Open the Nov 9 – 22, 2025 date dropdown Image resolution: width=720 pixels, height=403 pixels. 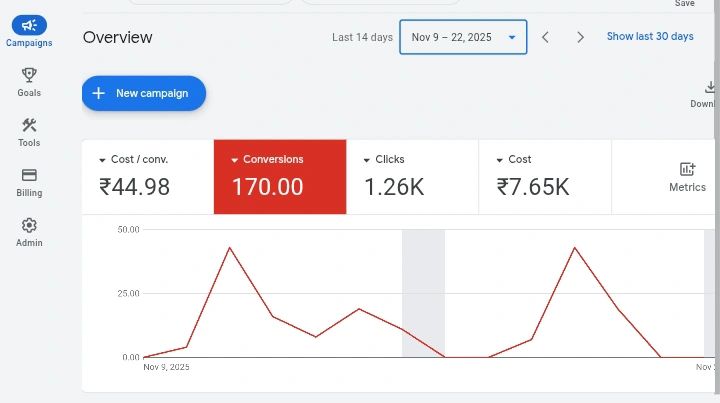click(x=463, y=37)
